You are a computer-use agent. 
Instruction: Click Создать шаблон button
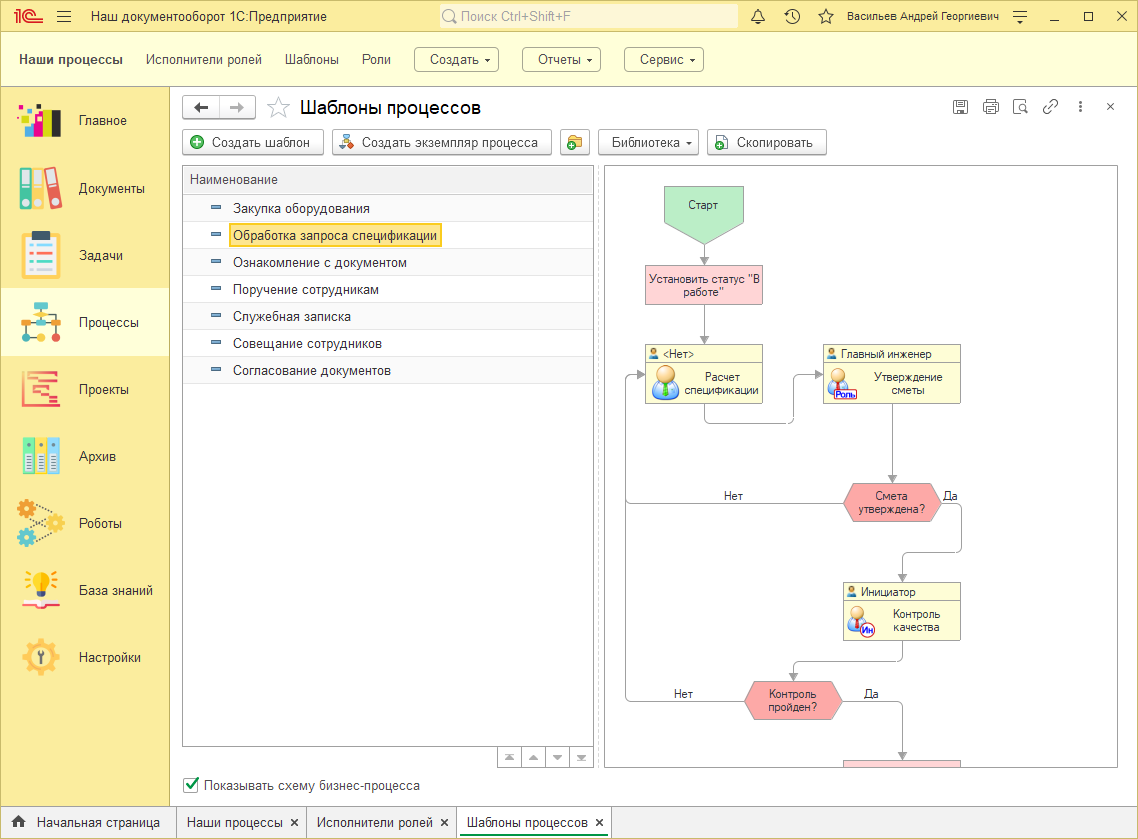tap(253, 142)
